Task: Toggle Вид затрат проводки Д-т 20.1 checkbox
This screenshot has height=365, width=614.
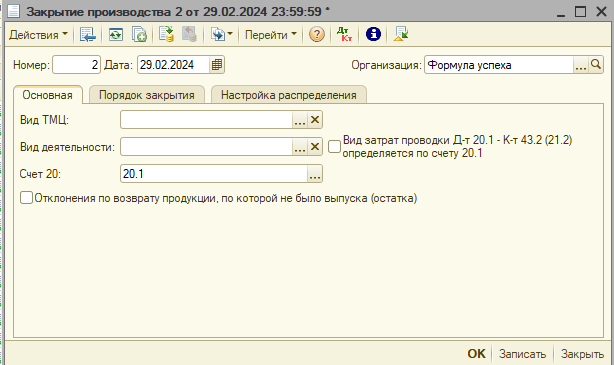Action: [334, 146]
